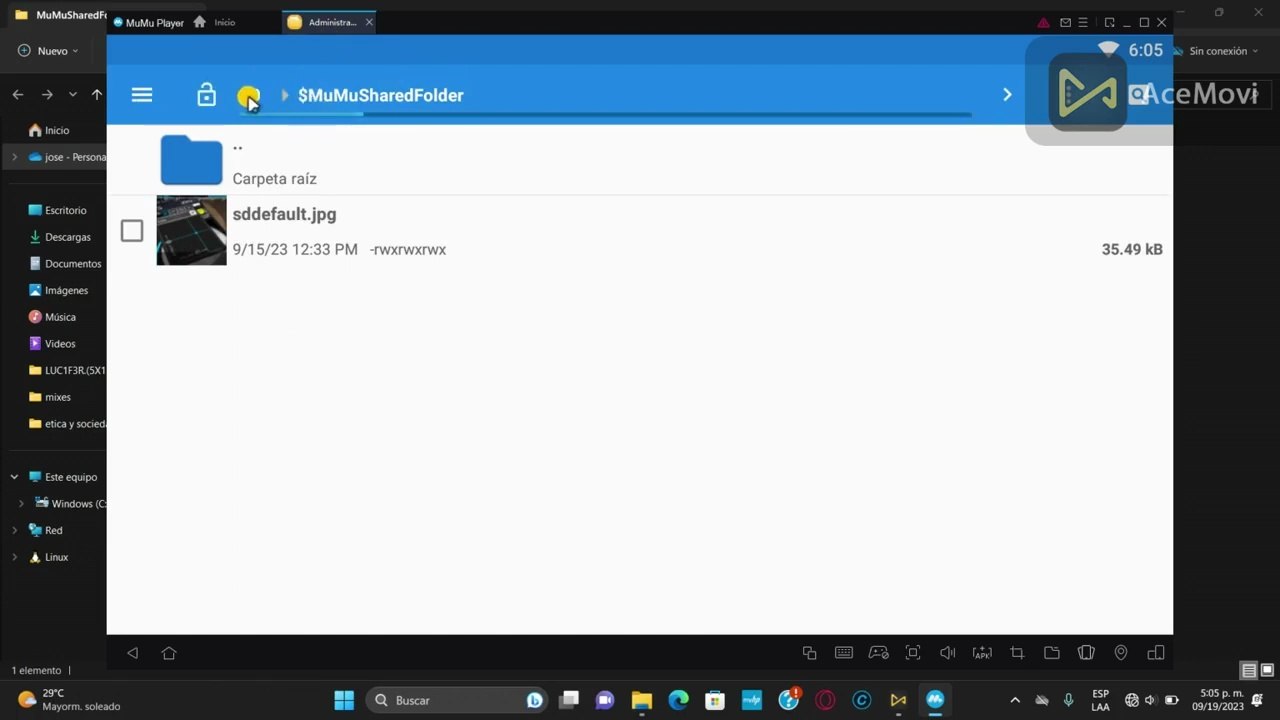This screenshot has width=1280, height=720.
Task: Go back in File Explorer navigation
Action: pos(18,94)
